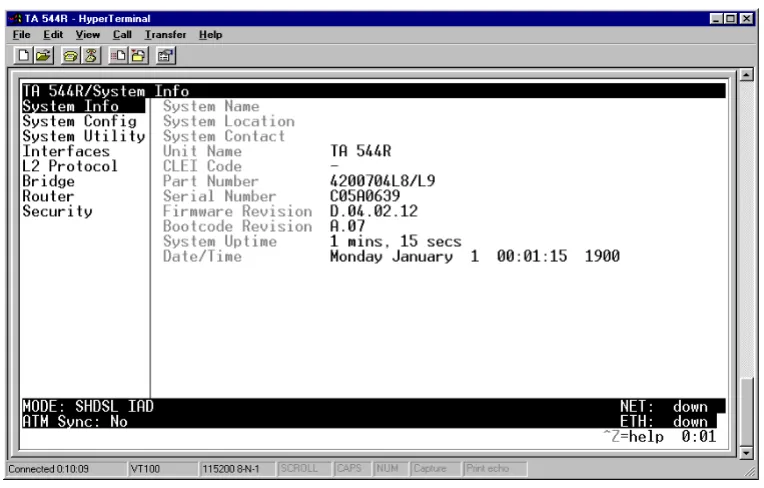This screenshot has width=764, height=488.
Task: Click the Properties toolbar icon
Action: (x=166, y=56)
